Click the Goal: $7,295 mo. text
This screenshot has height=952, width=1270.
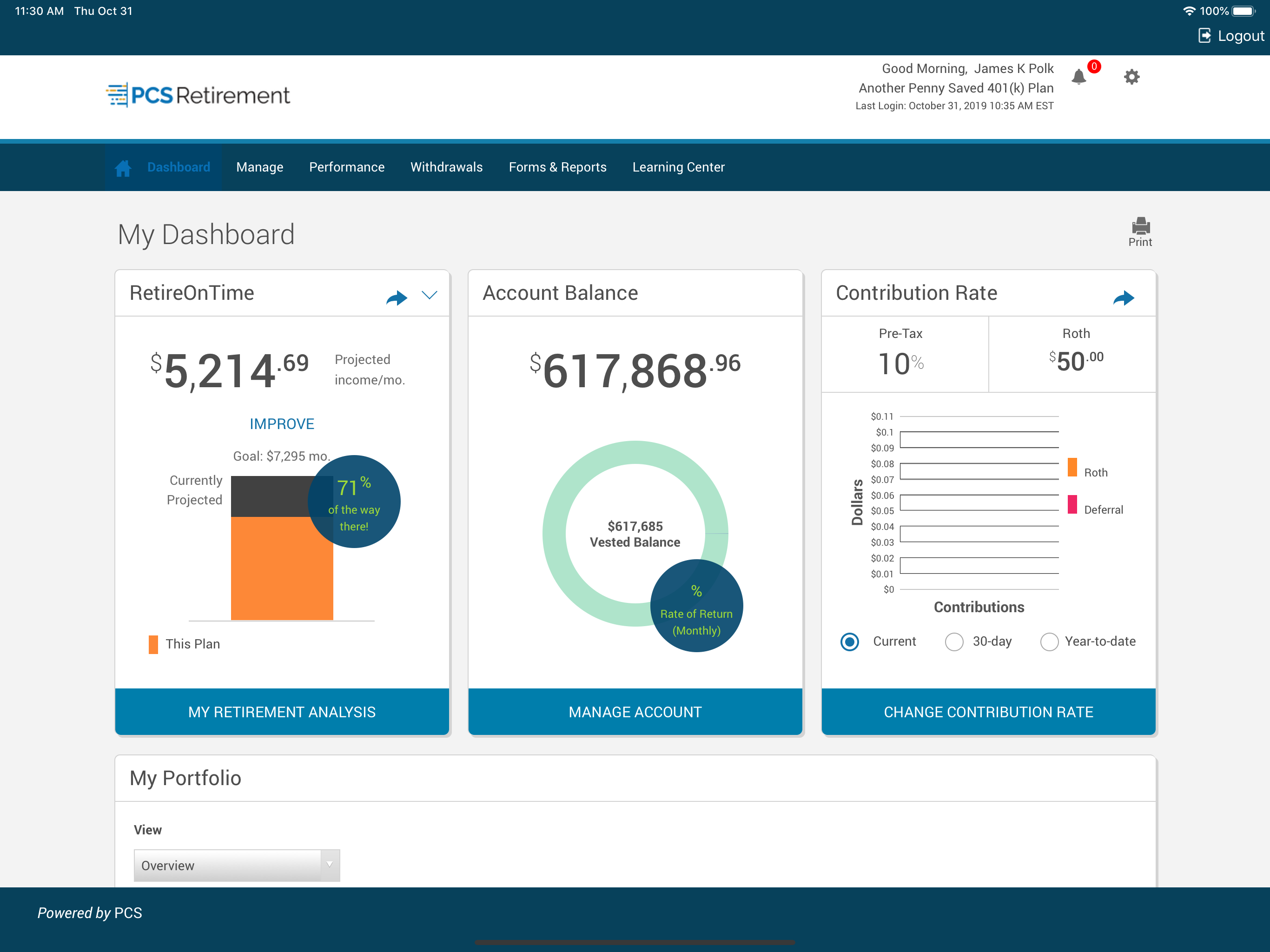click(281, 456)
